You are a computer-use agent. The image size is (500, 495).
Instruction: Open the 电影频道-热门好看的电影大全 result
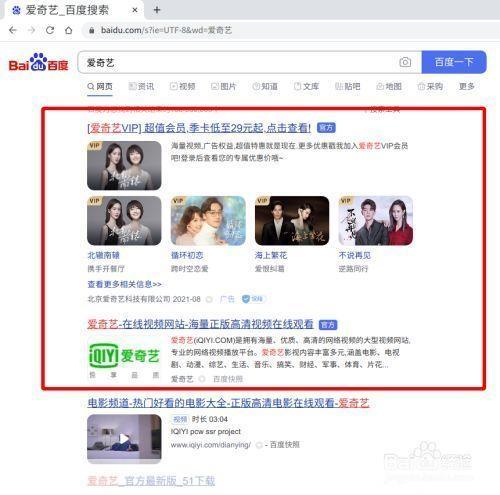tap(228, 403)
